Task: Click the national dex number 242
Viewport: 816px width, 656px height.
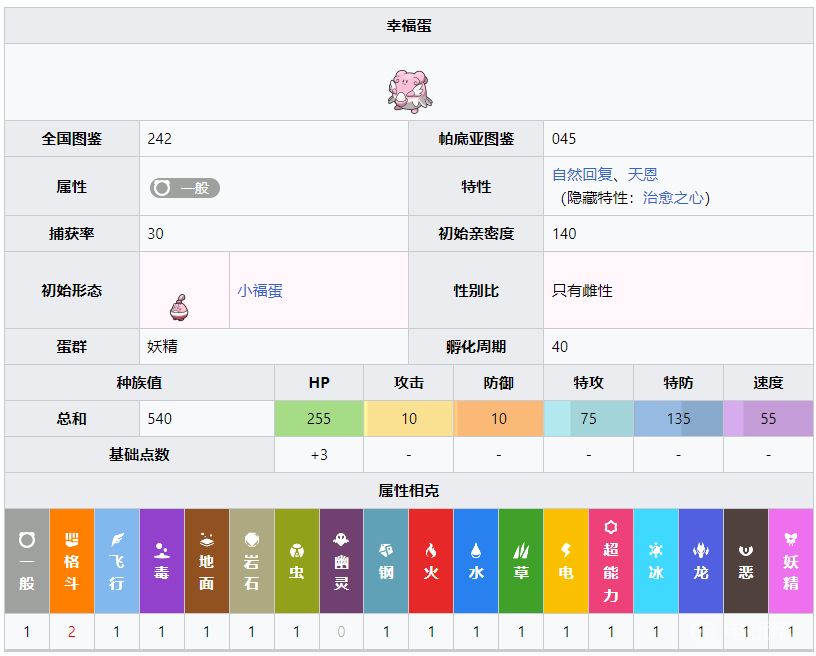Action: (159, 138)
